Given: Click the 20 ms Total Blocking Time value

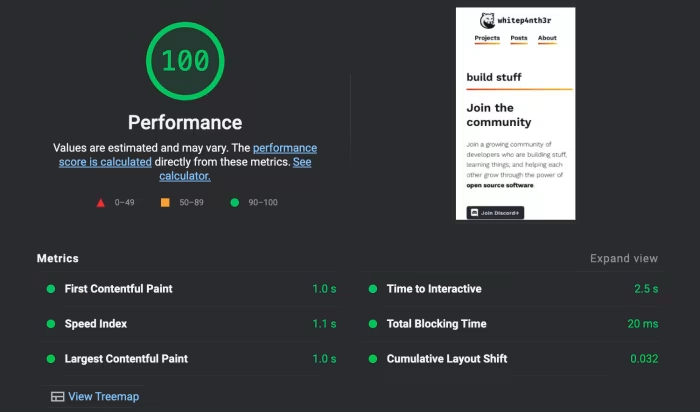Looking at the screenshot, I should point(643,324).
